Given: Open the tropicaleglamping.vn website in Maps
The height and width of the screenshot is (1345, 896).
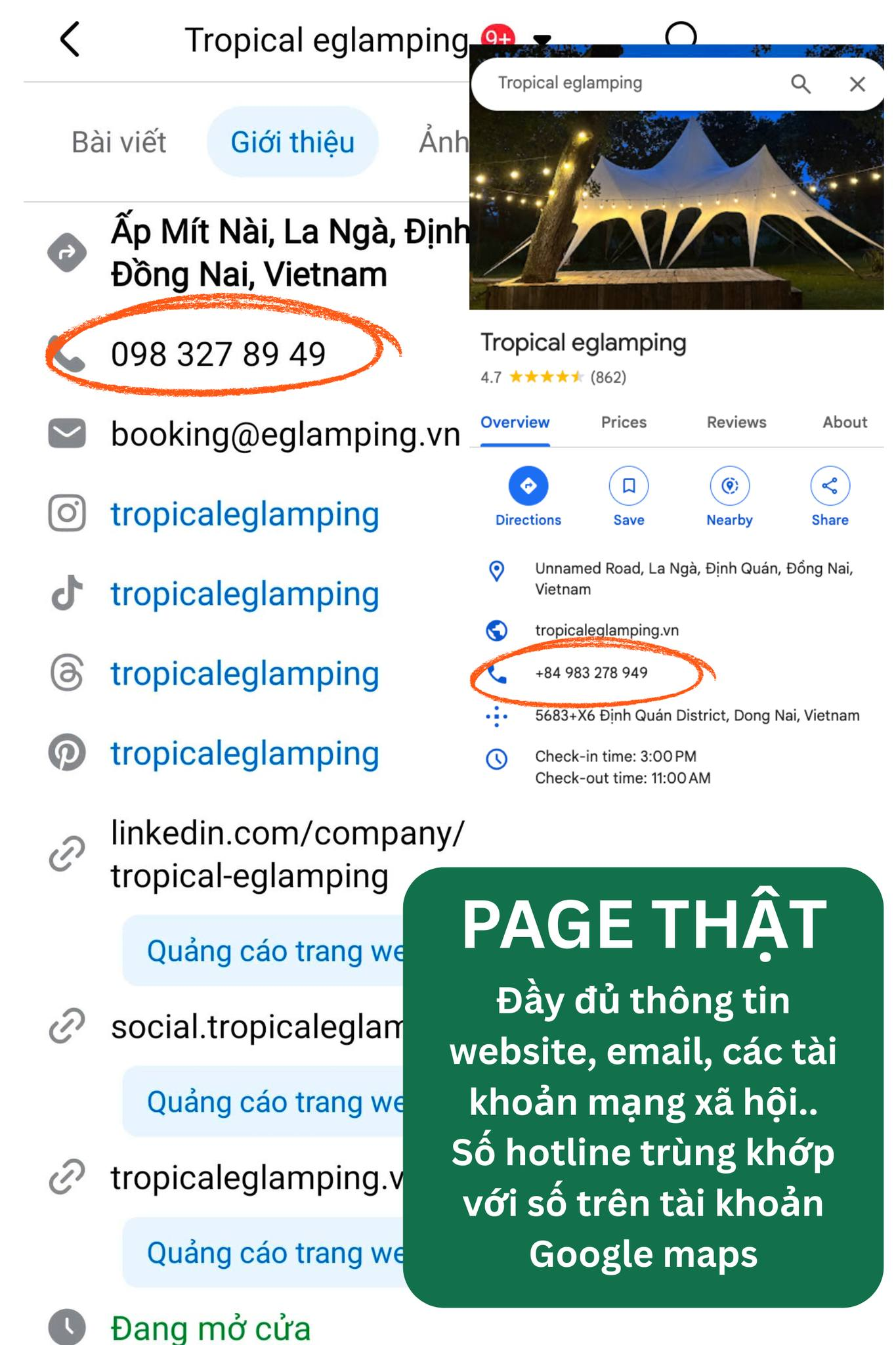Looking at the screenshot, I should (607, 630).
